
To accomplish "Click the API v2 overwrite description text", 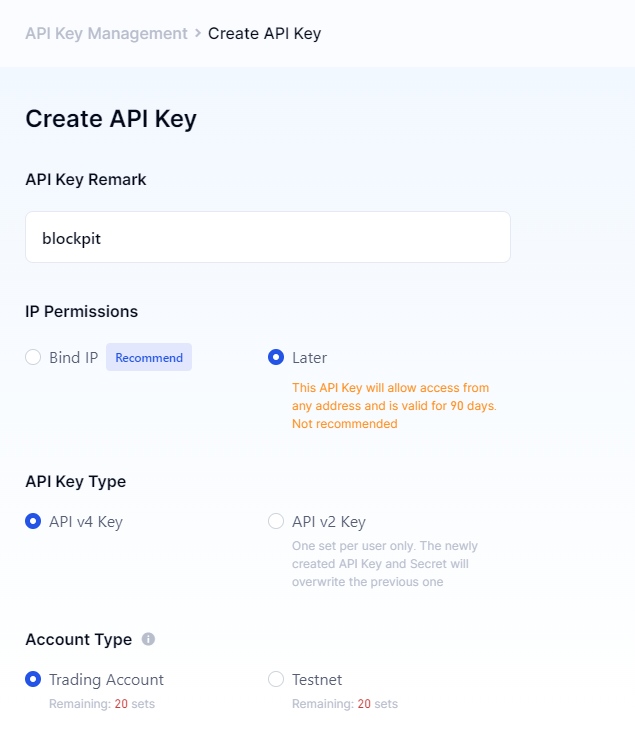I will pyautogui.click(x=384, y=564).
